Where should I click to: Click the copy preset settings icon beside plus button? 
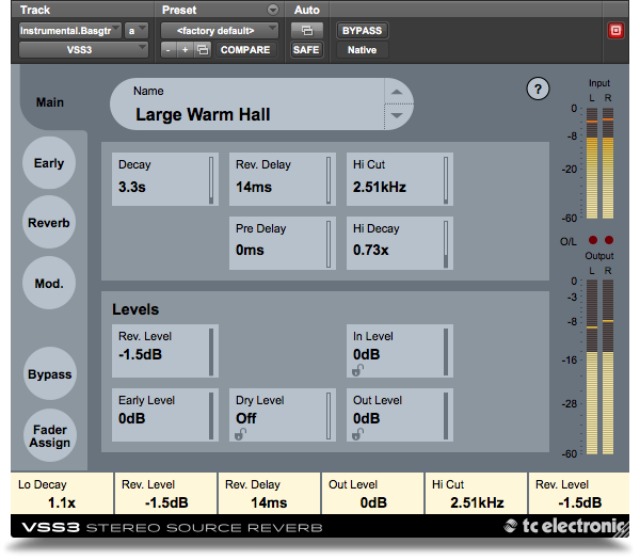[x=202, y=50]
